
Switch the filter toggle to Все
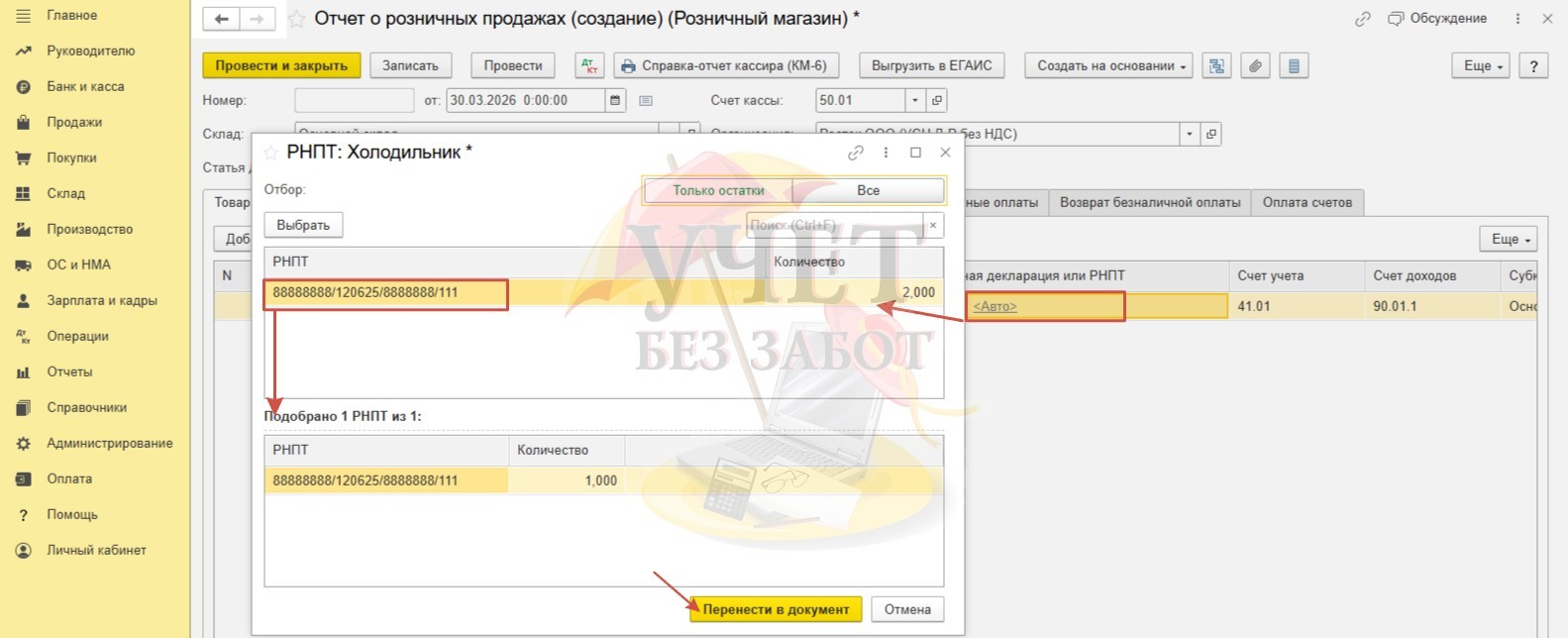click(868, 190)
